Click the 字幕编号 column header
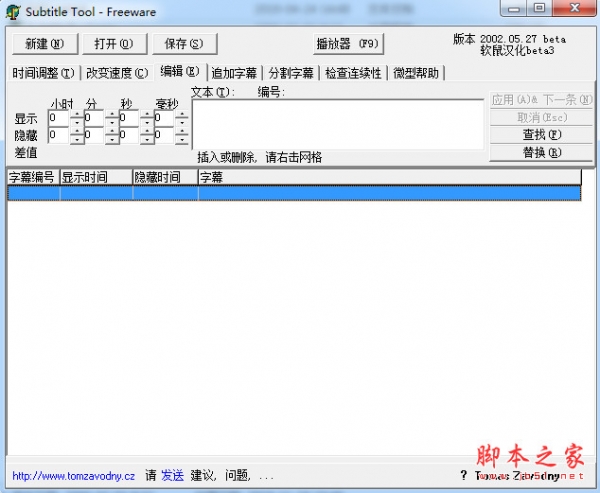Image resolution: width=600 pixels, height=493 pixels. pyautogui.click(x=34, y=177)
